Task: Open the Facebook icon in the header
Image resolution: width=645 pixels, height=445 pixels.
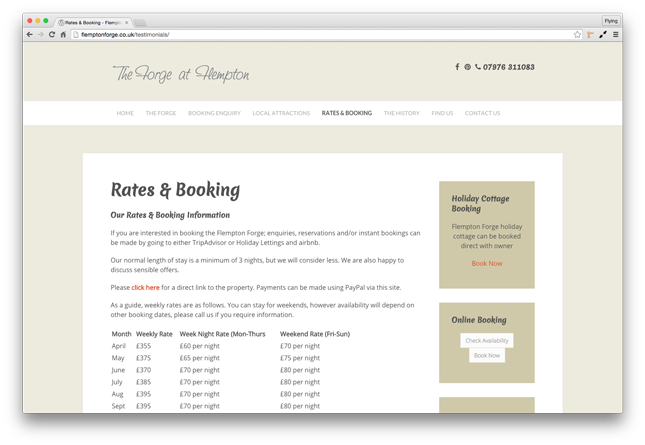Action: (x=457, y=67)
